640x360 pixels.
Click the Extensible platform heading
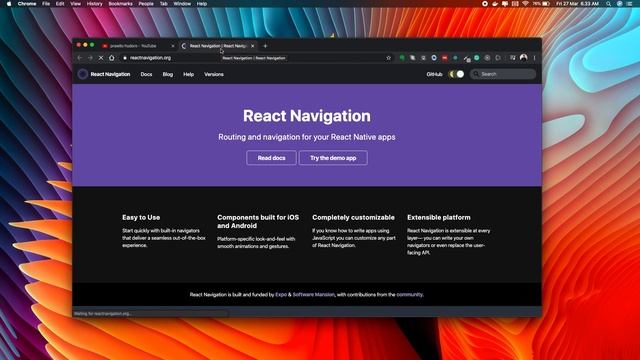[x=439, y=218]
